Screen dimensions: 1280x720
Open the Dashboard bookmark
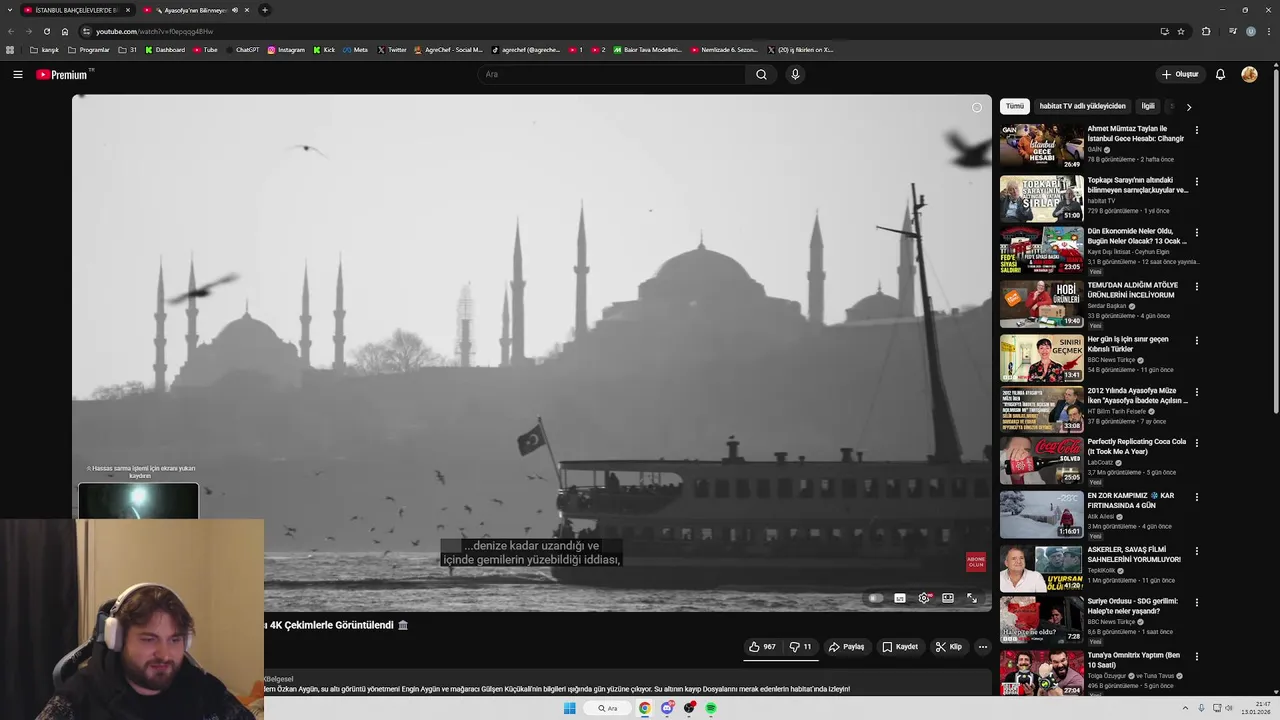[x=165, y=50]
